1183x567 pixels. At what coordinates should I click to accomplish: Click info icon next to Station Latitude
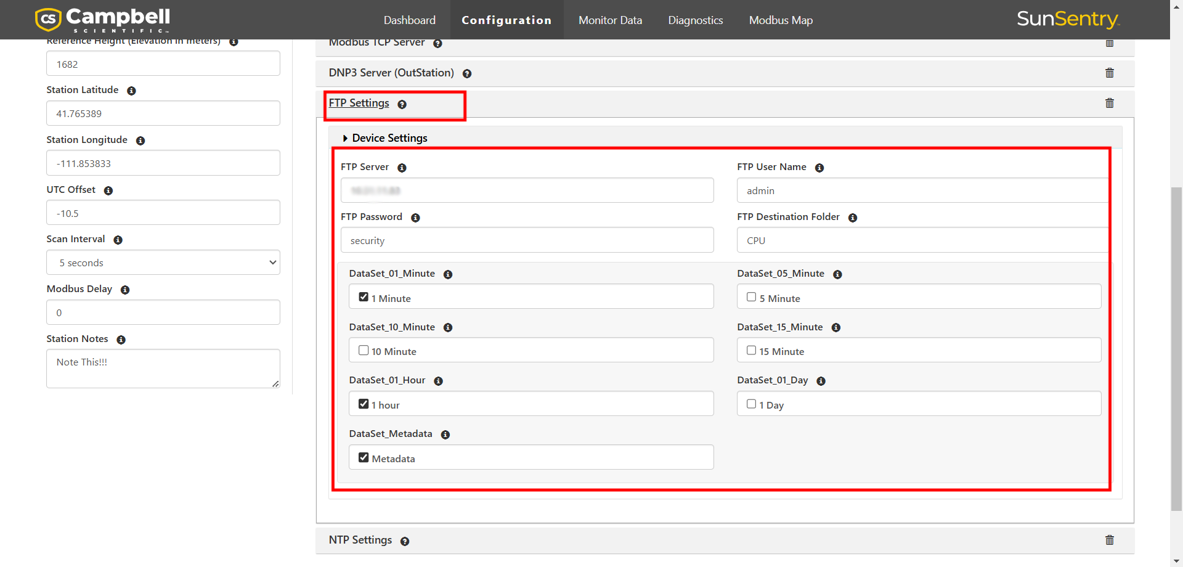click(x=131, y=91)
